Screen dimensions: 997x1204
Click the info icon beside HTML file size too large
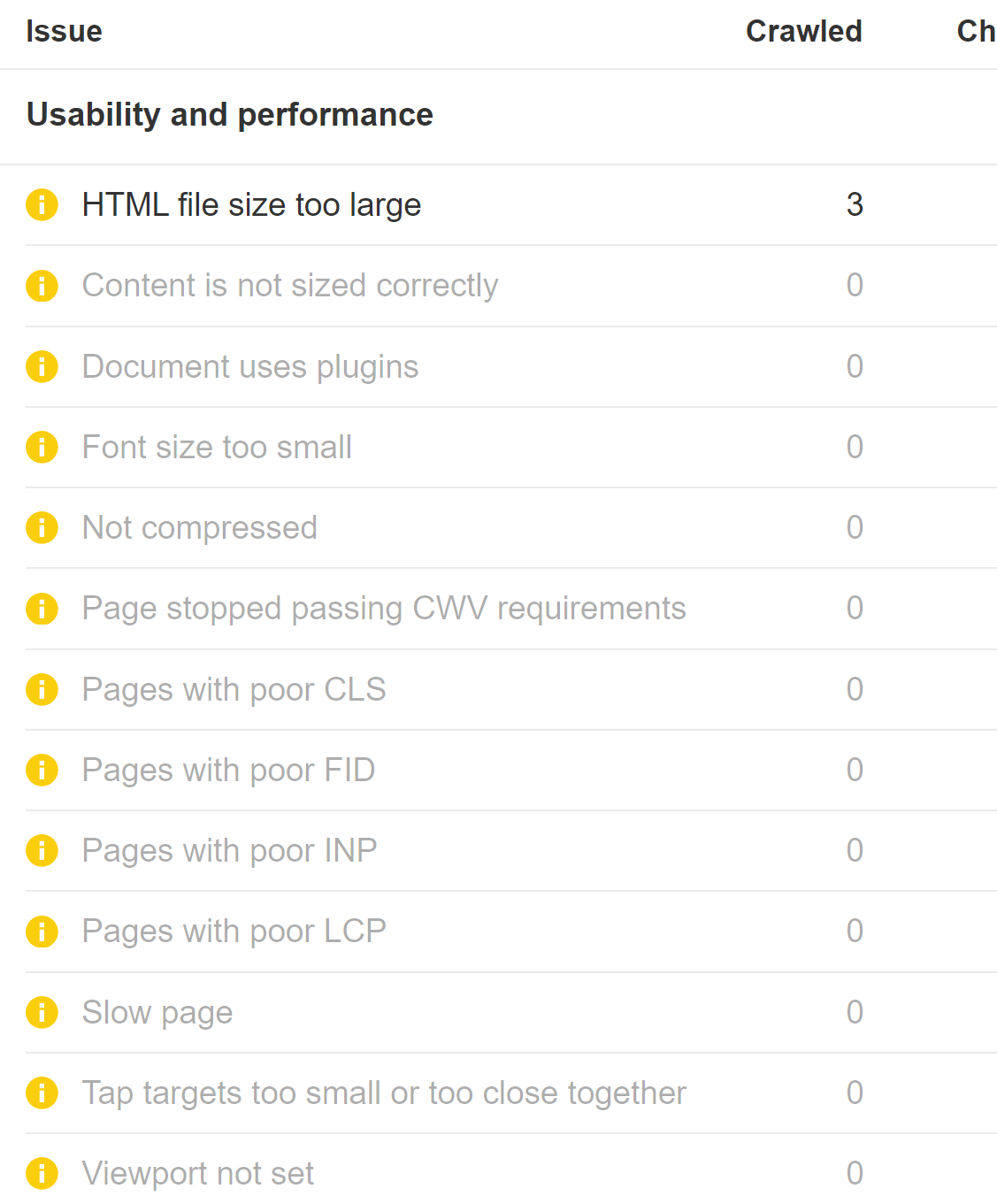click(42, 204)
